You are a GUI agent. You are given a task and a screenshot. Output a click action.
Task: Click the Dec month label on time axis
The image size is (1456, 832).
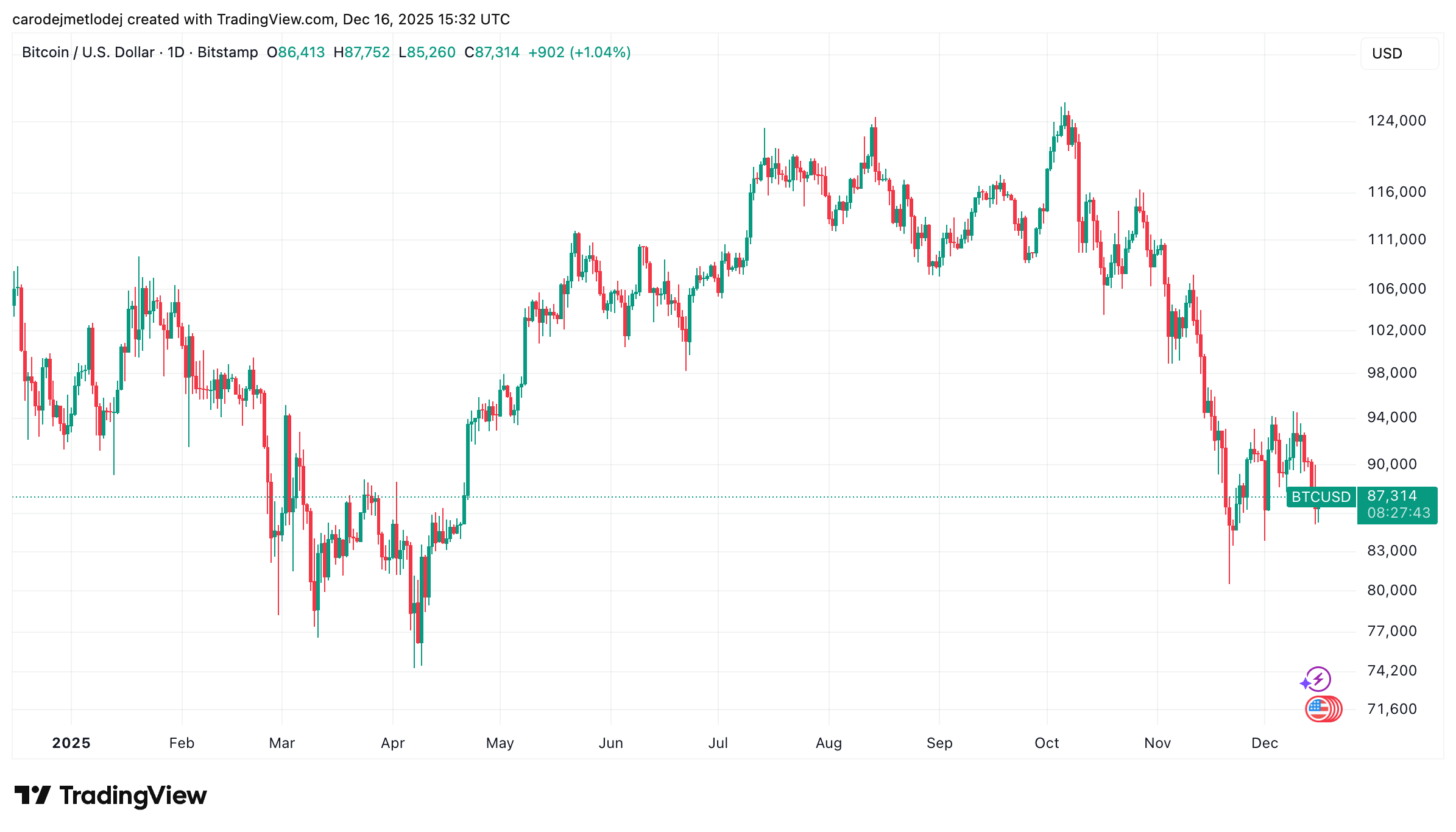click(1265, 743)
